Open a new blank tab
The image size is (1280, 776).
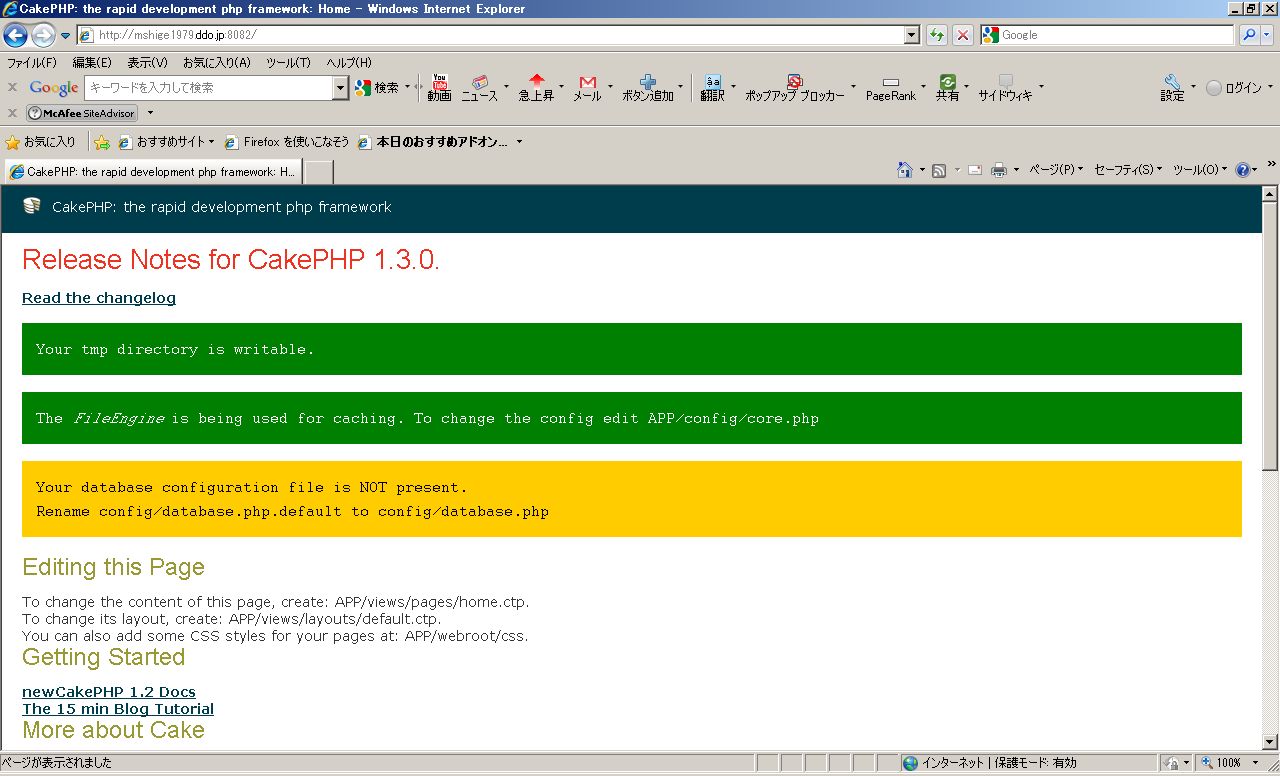click(318, 172)
